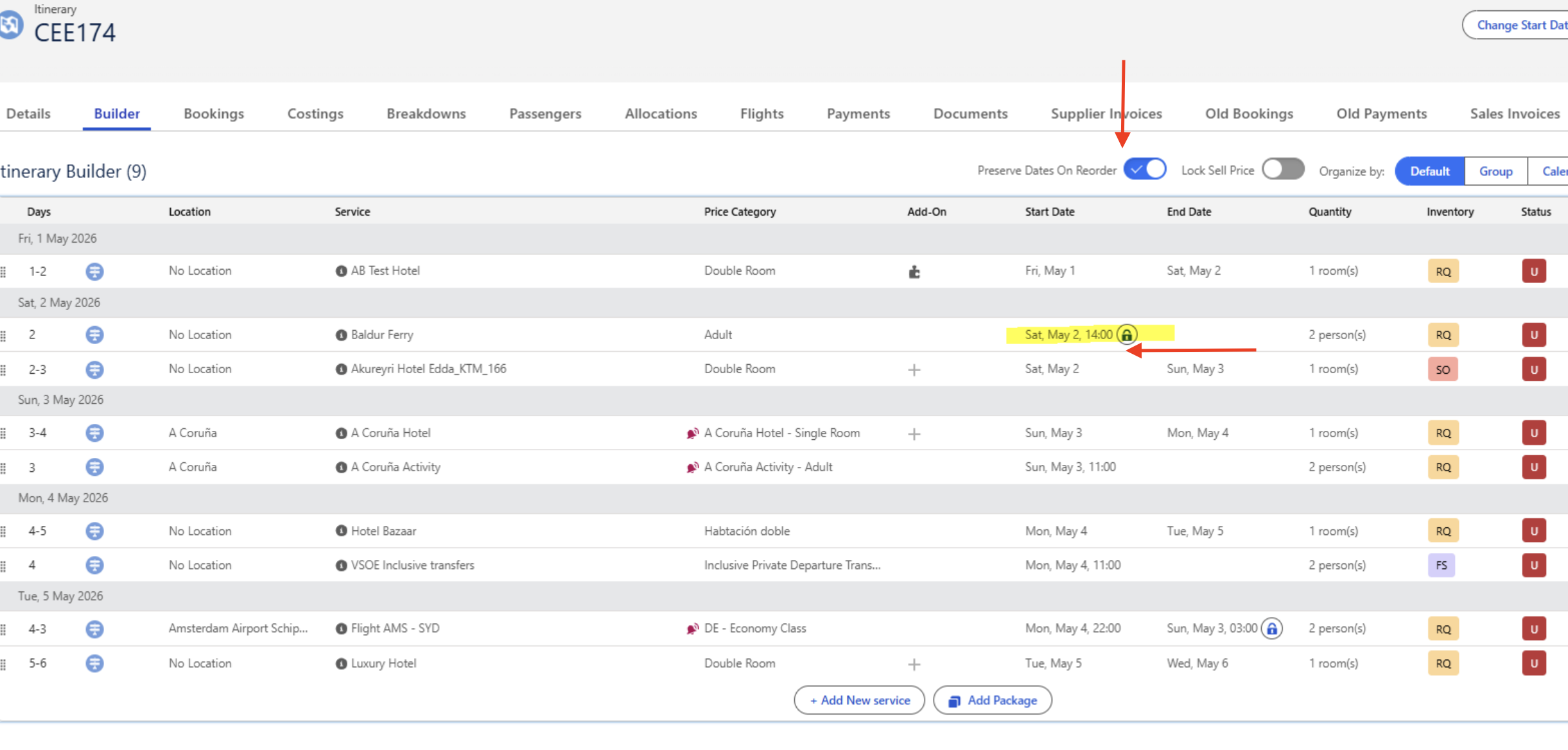1568x750 pixels.
Task: Click the add-on puzzle icon for AB Test Hotel
Action: pos(914,272)
